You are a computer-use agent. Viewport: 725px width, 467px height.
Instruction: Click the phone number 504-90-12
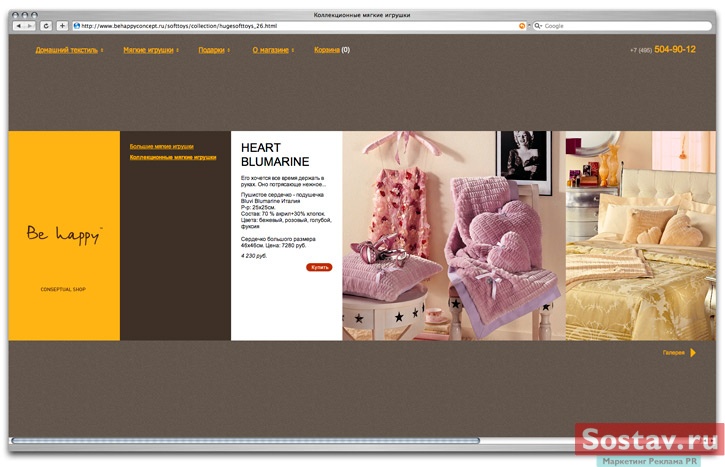click(x=675, y=49)
